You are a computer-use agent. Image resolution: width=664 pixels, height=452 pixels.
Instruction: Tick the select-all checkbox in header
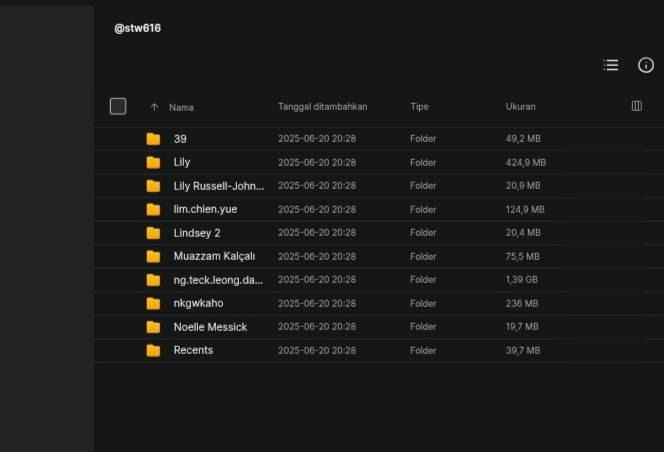118,106
